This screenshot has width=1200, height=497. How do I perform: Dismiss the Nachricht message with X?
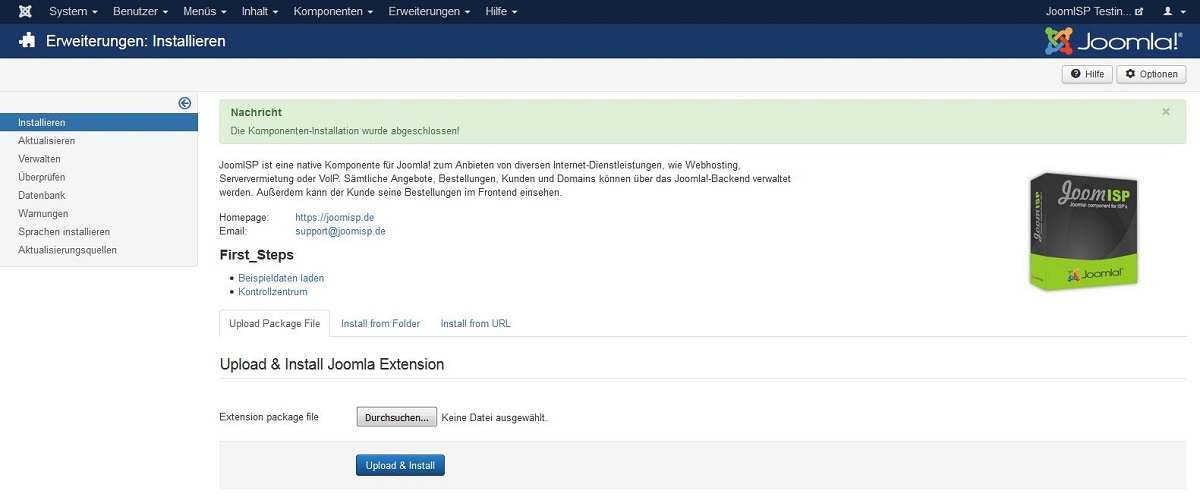coord(1166,112)
